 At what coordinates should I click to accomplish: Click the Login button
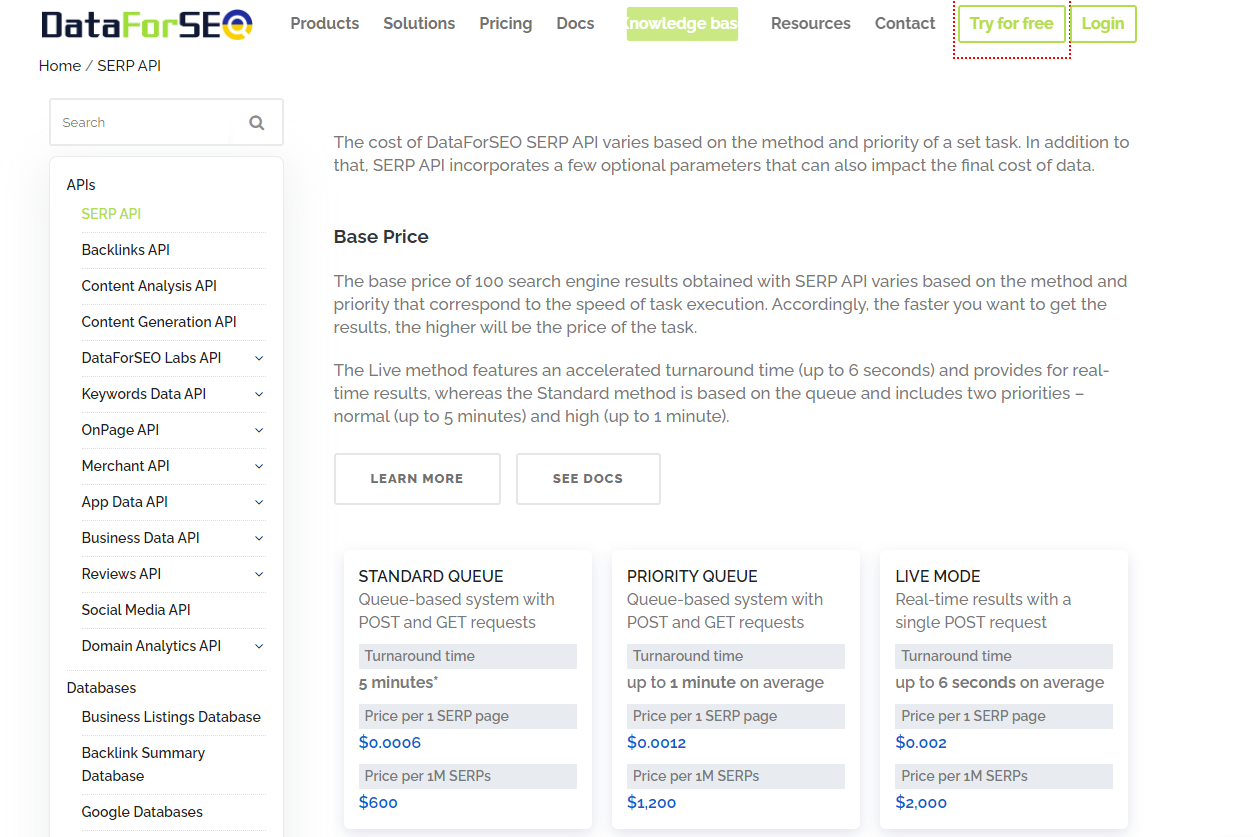1103,24
